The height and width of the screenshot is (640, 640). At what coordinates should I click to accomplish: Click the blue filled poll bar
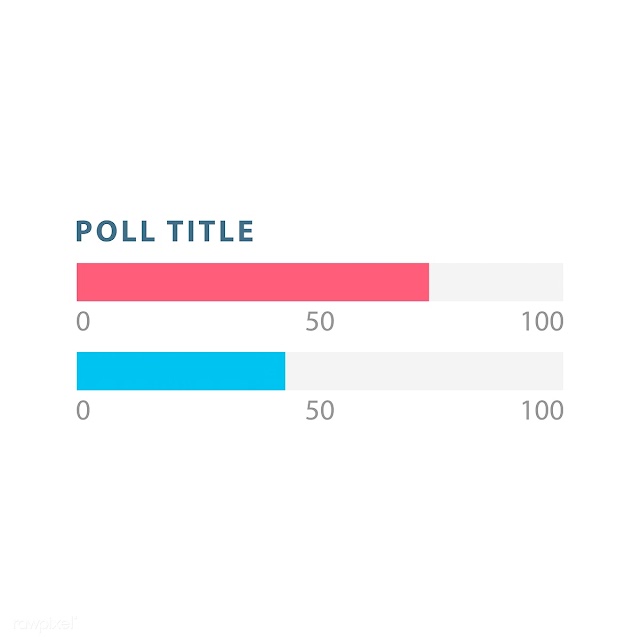pos(181,371)
